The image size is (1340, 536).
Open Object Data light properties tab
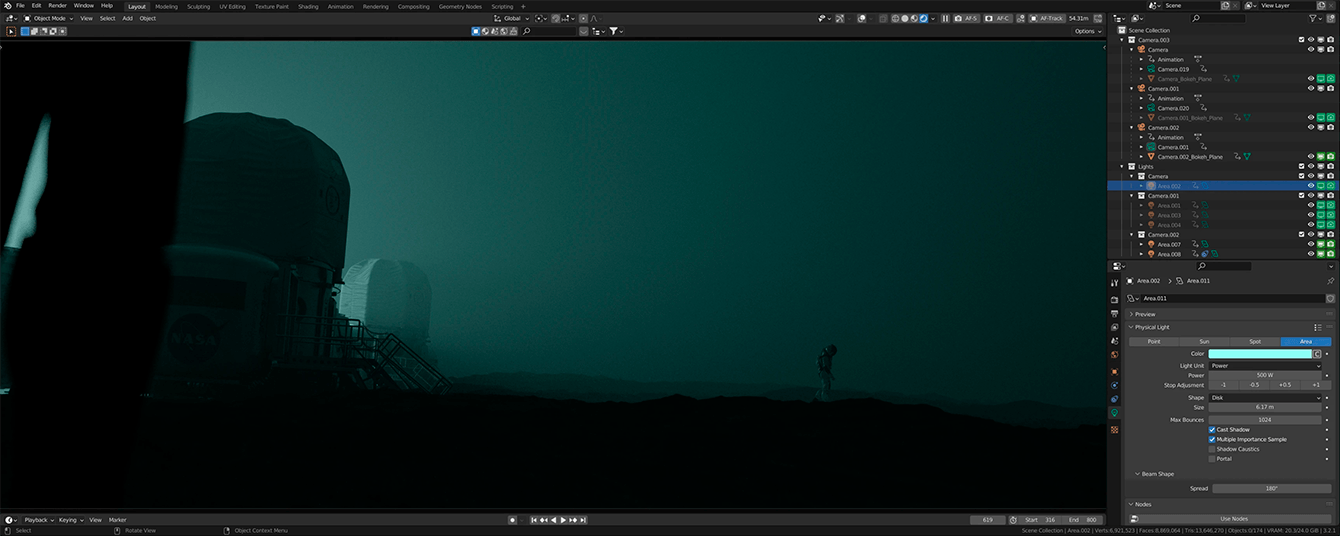click(1115, 412)
